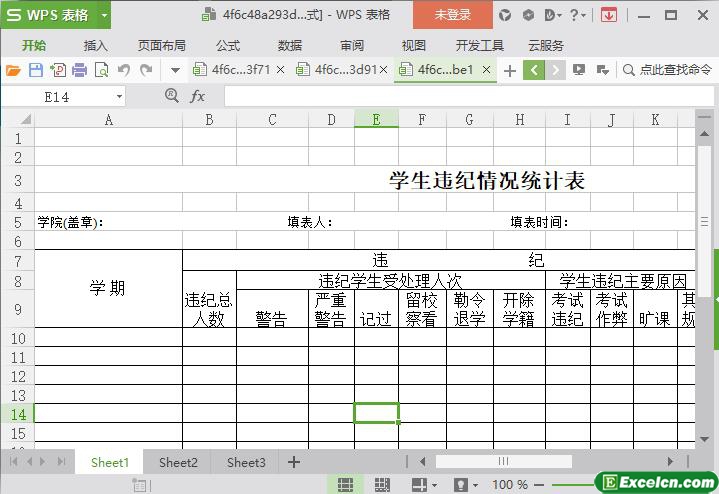The width and height of the screenshot is (719, 494).
Task: Open the eye-protection lightbulb dropdown
Action: [465, 484]
